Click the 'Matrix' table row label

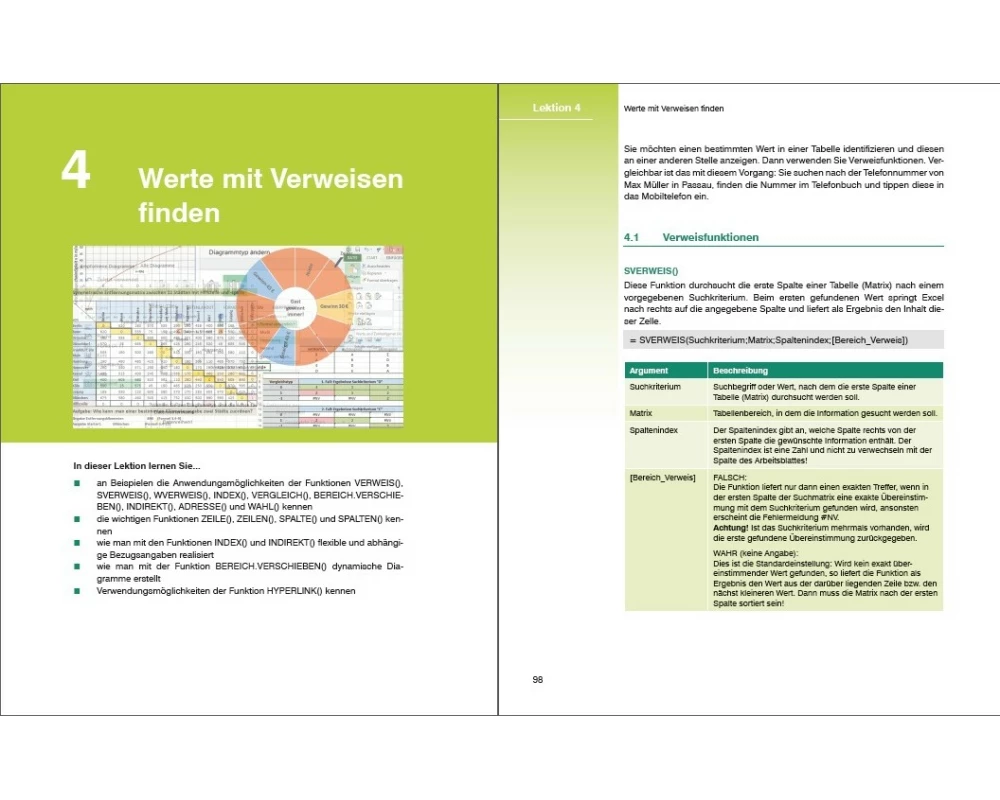[641, 412]
